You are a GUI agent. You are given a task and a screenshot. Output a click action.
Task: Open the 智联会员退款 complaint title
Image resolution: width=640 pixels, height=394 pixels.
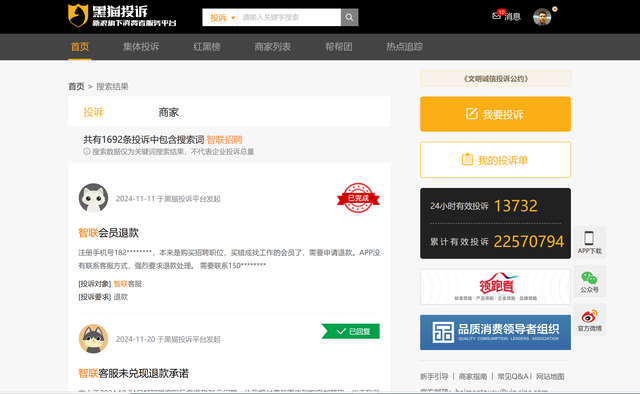point(109,233)
